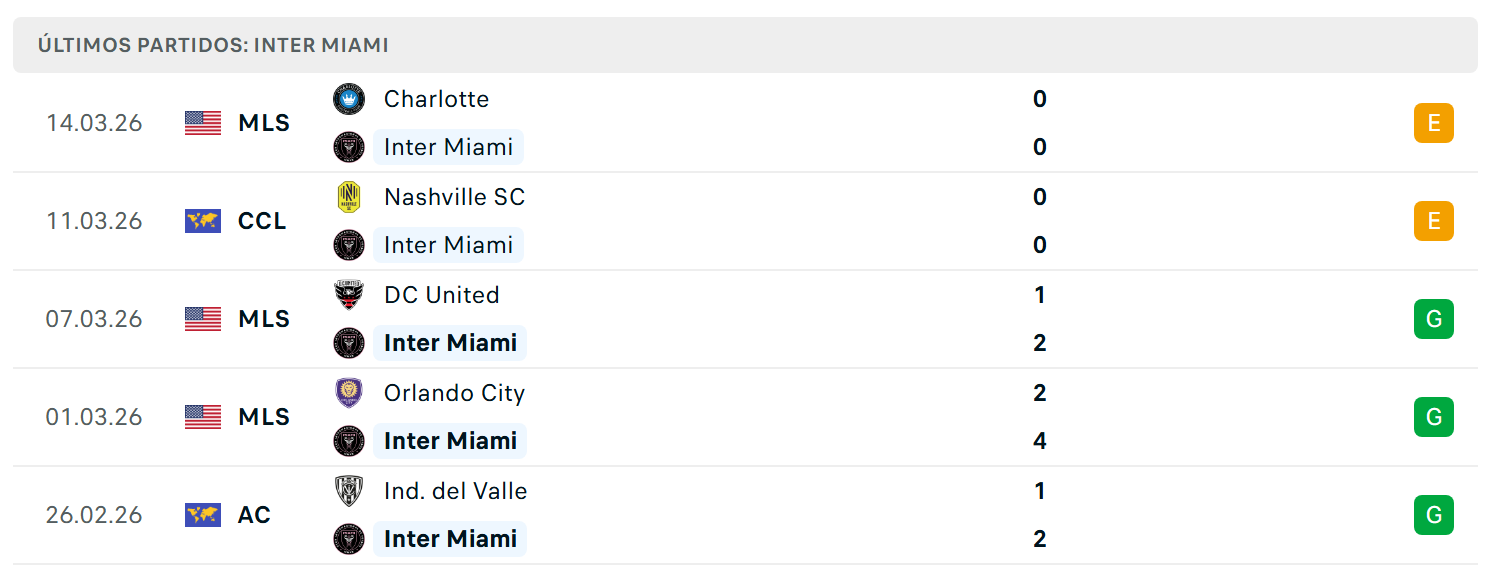
Task: Open the Orlando City team link
Action: pos(454,393)
